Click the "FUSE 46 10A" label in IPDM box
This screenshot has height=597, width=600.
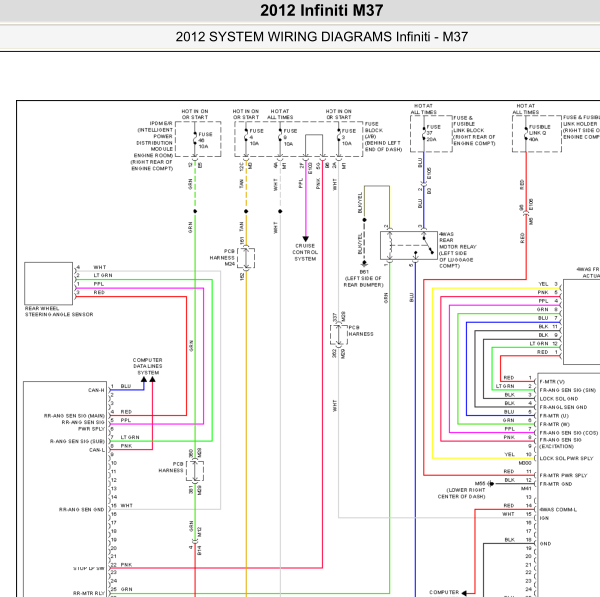(x=205, y=140)
